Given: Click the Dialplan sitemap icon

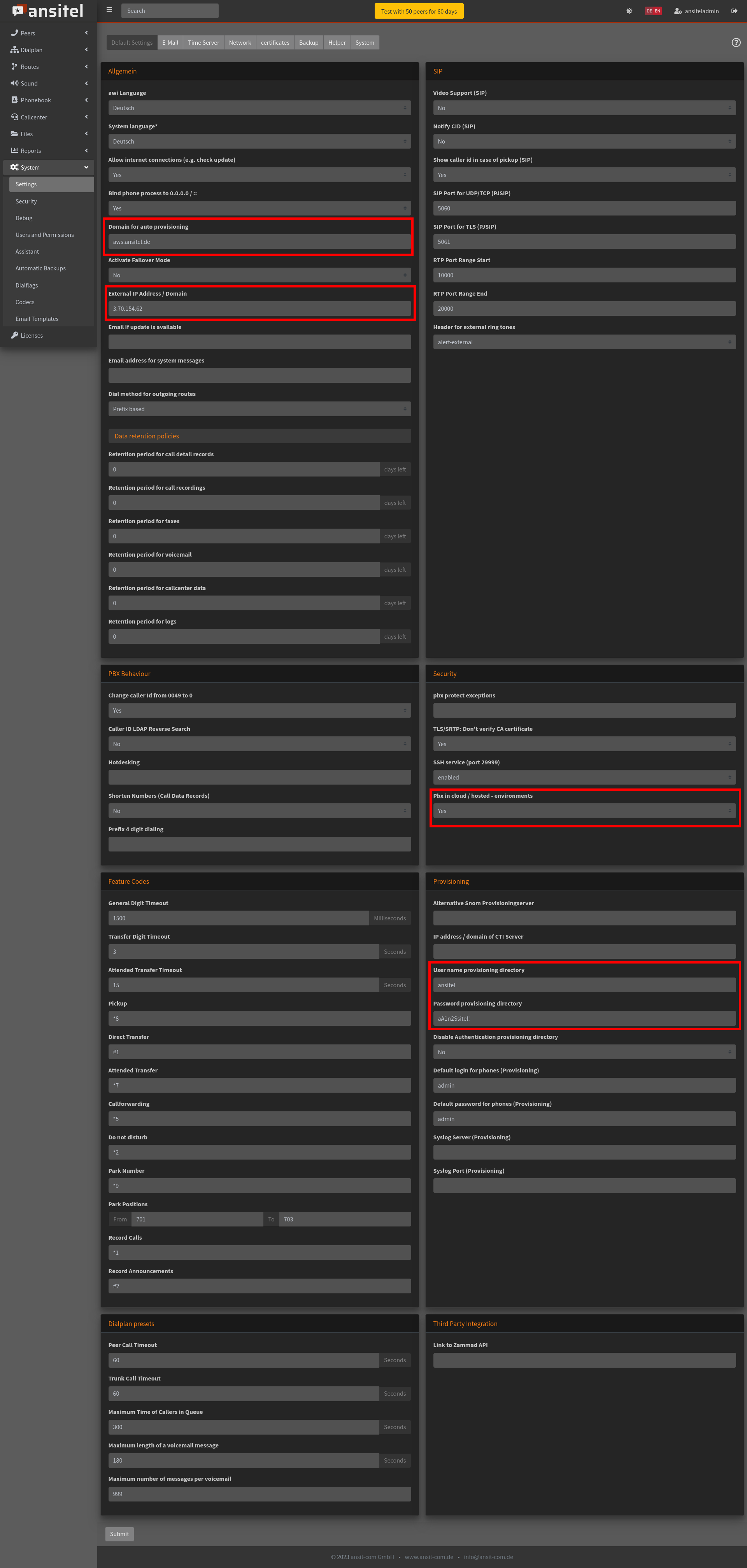Looking at the screenshot, I should pos(14,50).
